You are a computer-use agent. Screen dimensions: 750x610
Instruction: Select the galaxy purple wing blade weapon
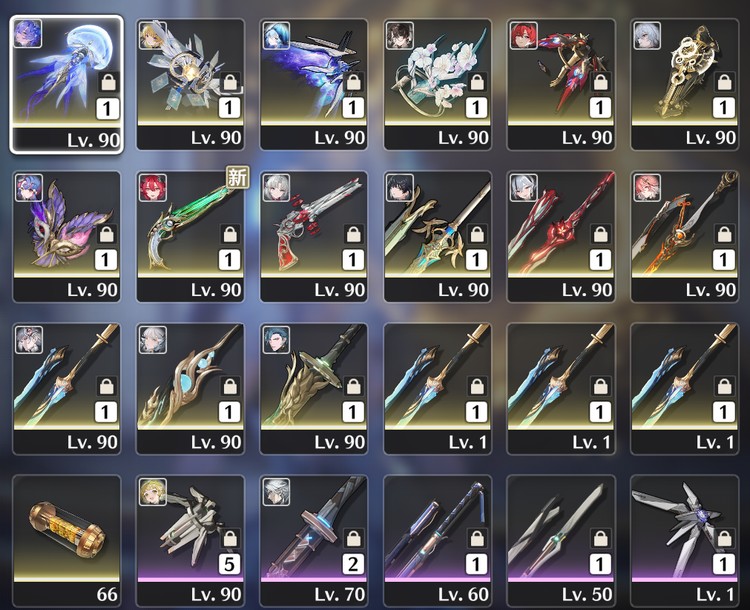[x=314, y=84]
